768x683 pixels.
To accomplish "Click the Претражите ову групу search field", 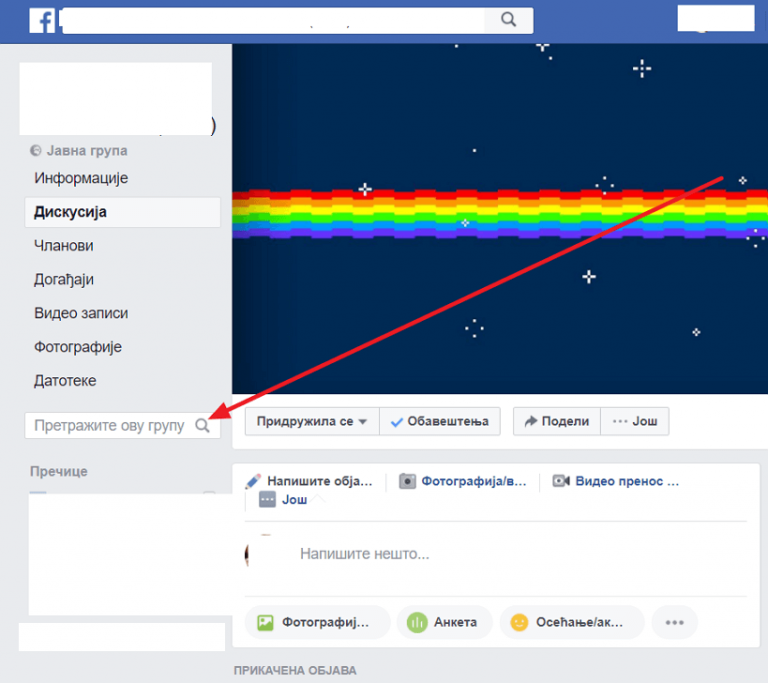I will [x=122, y=425].
